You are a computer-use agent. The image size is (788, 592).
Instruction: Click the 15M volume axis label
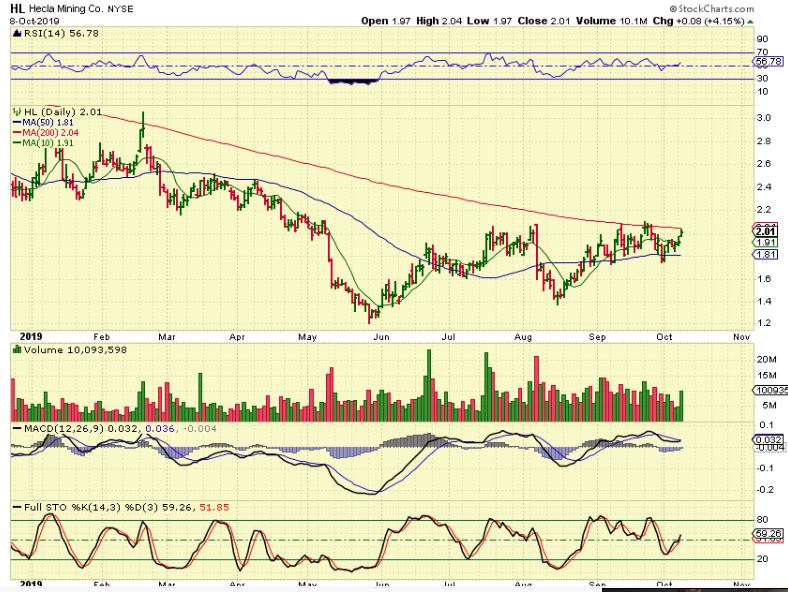pyautogui.click(x=766, y=375)
